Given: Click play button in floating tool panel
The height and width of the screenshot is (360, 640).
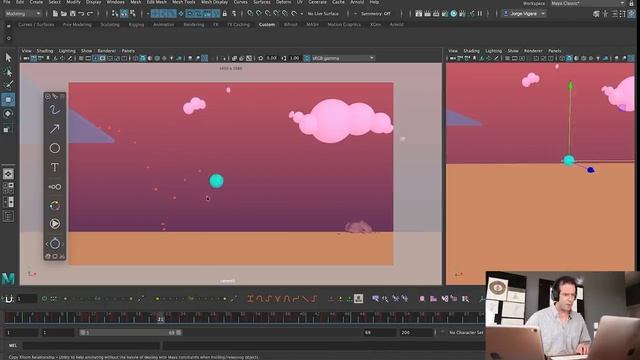Looking at the screenshot, I should click(55, 224).
